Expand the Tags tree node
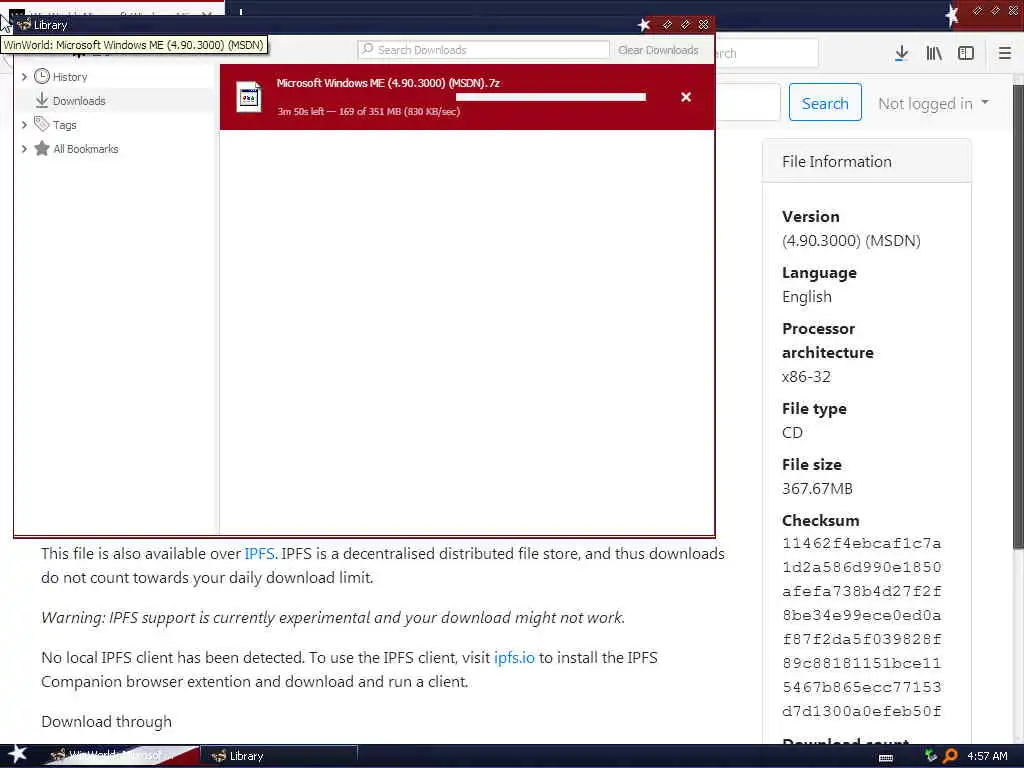1024x768 pixels. pos(24,125)
